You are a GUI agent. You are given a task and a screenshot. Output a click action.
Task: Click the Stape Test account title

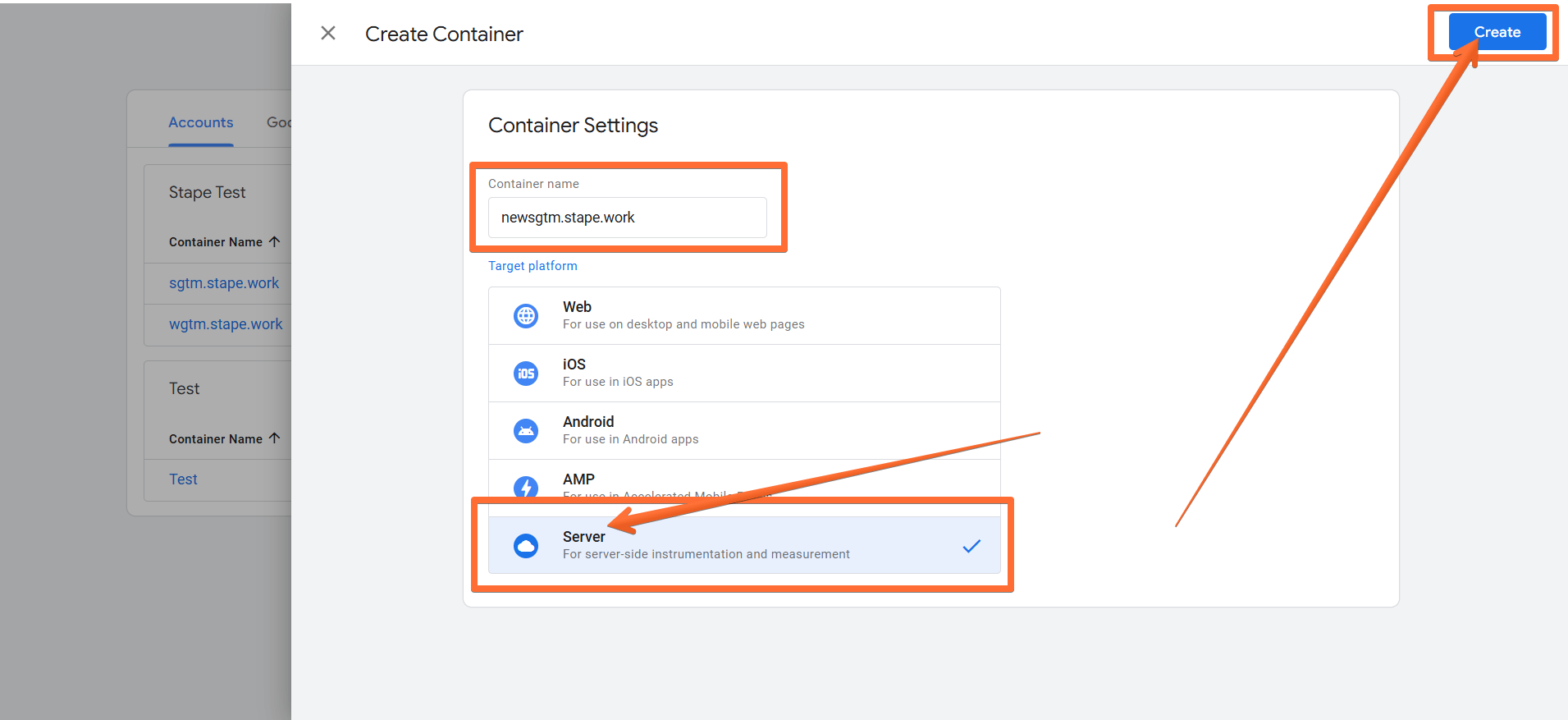pyautogui.click(x=208, y=192)
